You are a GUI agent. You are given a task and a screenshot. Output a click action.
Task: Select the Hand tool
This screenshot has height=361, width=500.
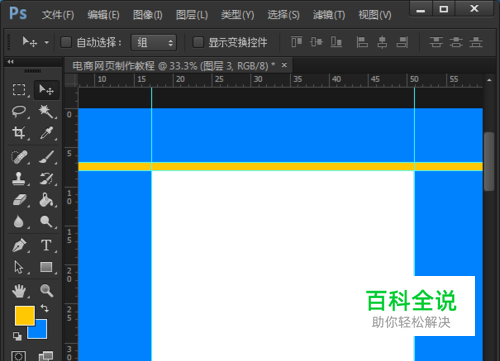(x=19, y=291)
